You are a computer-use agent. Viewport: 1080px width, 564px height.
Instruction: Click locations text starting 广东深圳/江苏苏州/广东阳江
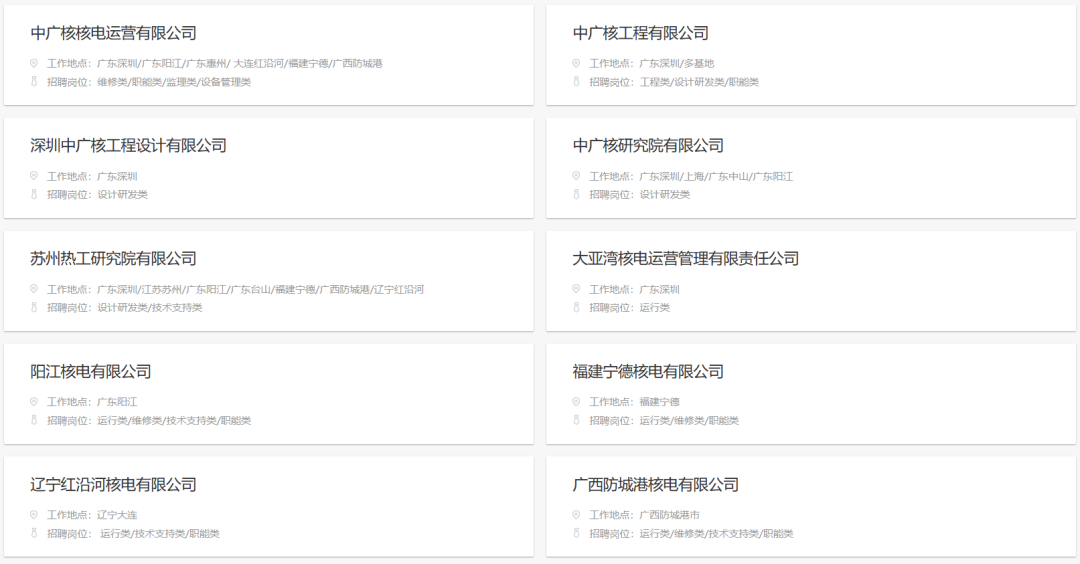[260, 289]
